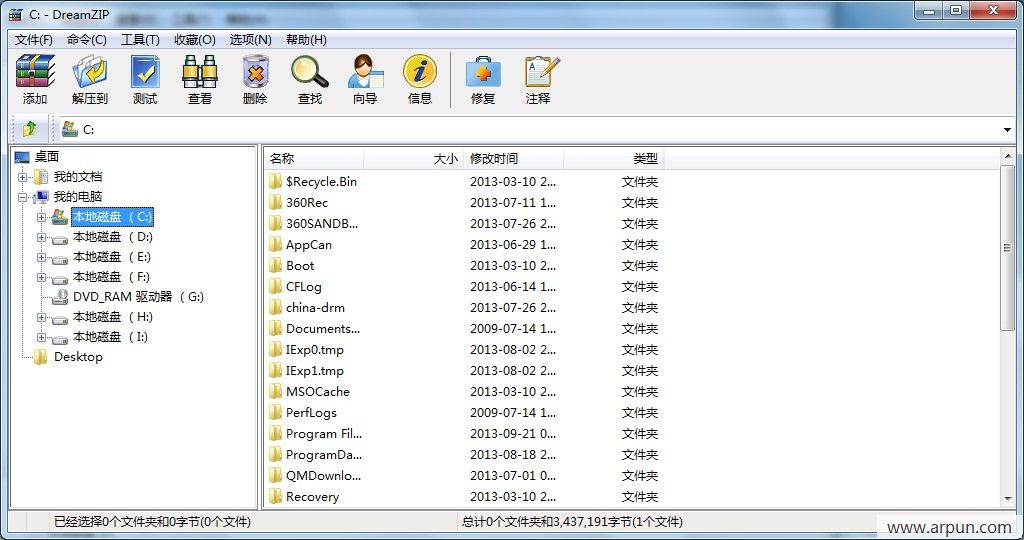Click the 测试 (Test) toolbar icon
The height and width of the screenshot is (540, 1024).
(x=145, y=71)
